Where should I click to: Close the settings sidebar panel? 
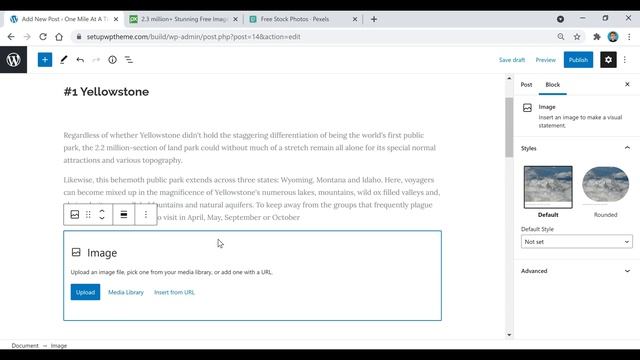pos(627,84)
